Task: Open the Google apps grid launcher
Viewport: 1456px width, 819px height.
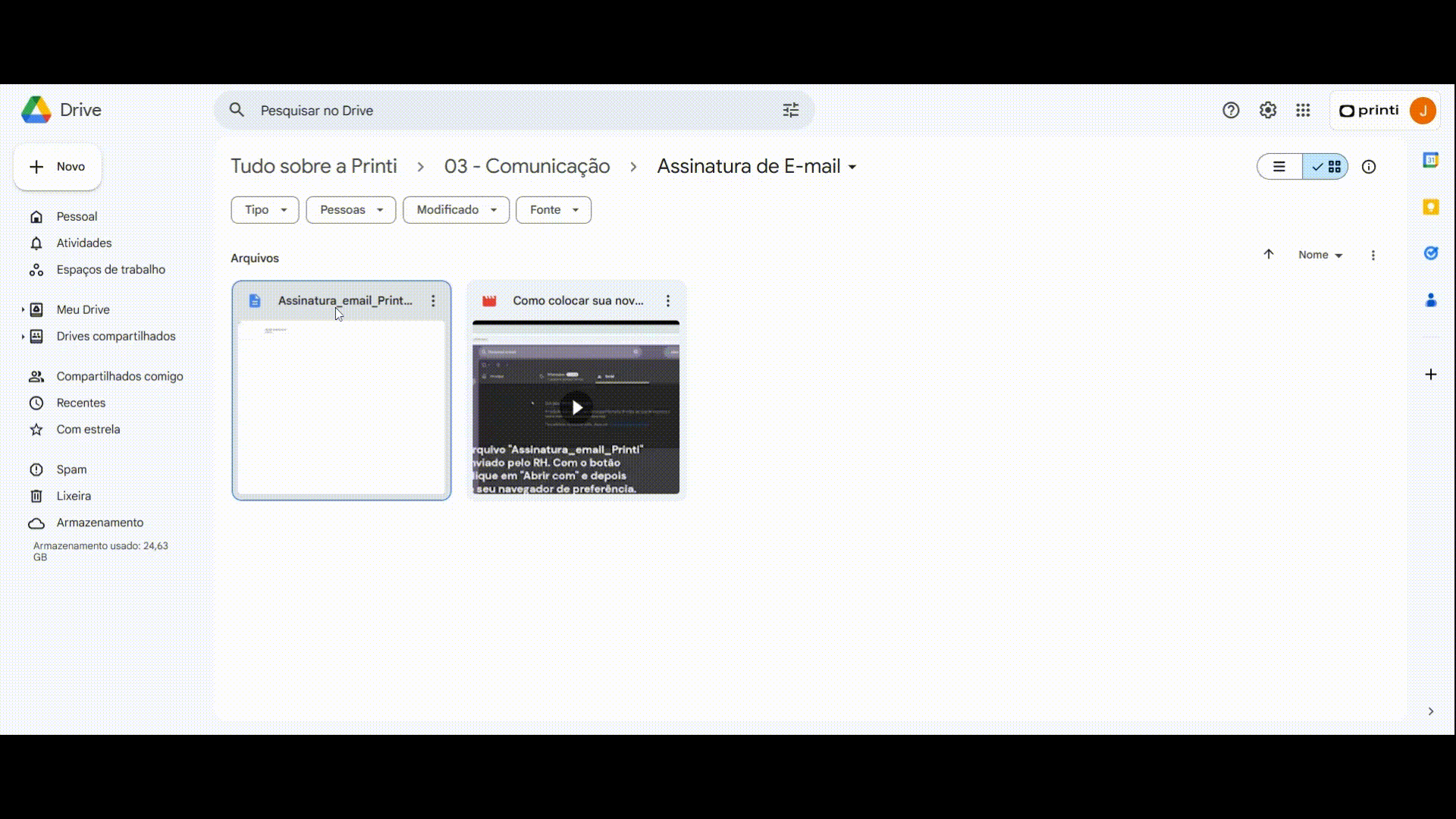Action: [1303, 111]
